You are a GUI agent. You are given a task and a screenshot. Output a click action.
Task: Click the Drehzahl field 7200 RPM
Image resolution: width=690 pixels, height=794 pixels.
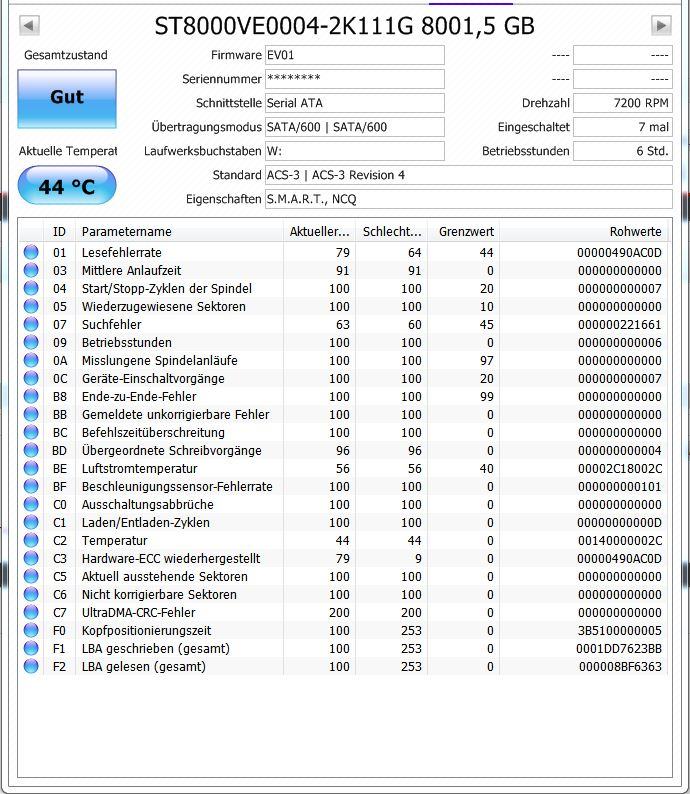(x=623, y=103)
